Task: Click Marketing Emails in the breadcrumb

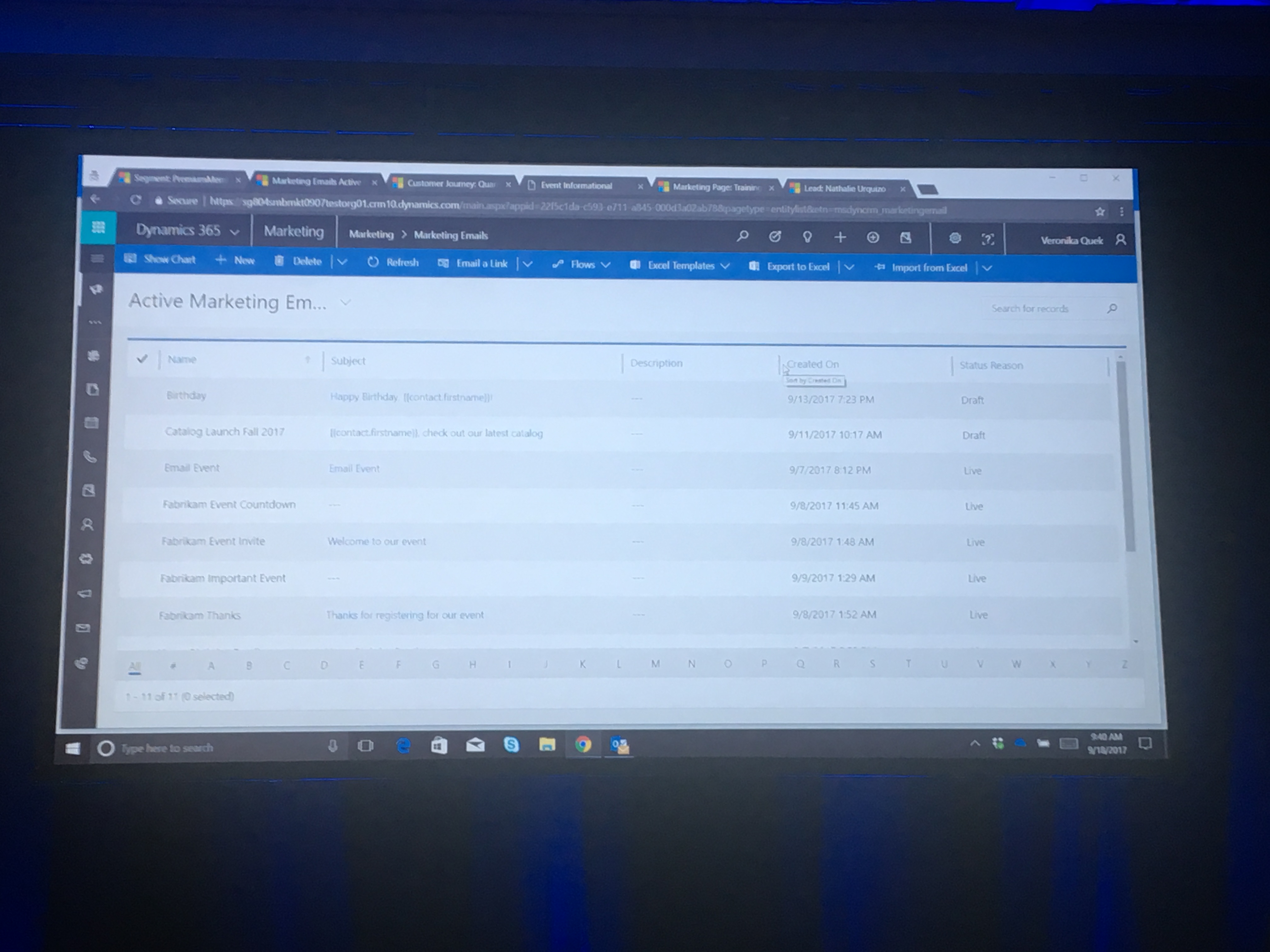Action: 451,235
